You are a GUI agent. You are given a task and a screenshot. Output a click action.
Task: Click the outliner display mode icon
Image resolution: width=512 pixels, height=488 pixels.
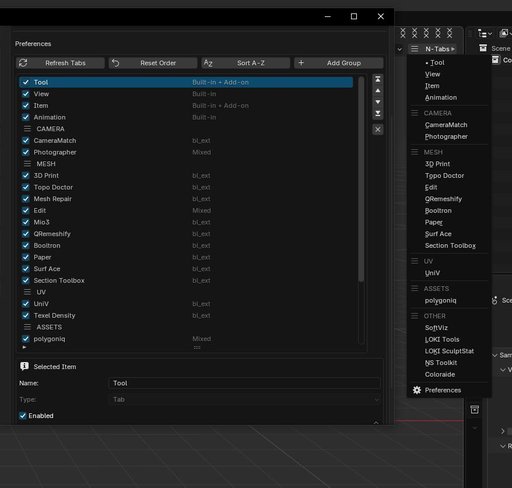[484, 33]
